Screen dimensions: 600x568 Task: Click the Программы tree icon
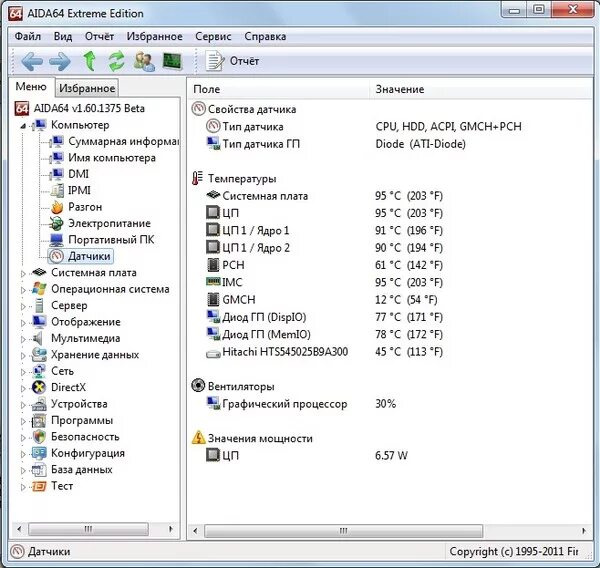39,421
